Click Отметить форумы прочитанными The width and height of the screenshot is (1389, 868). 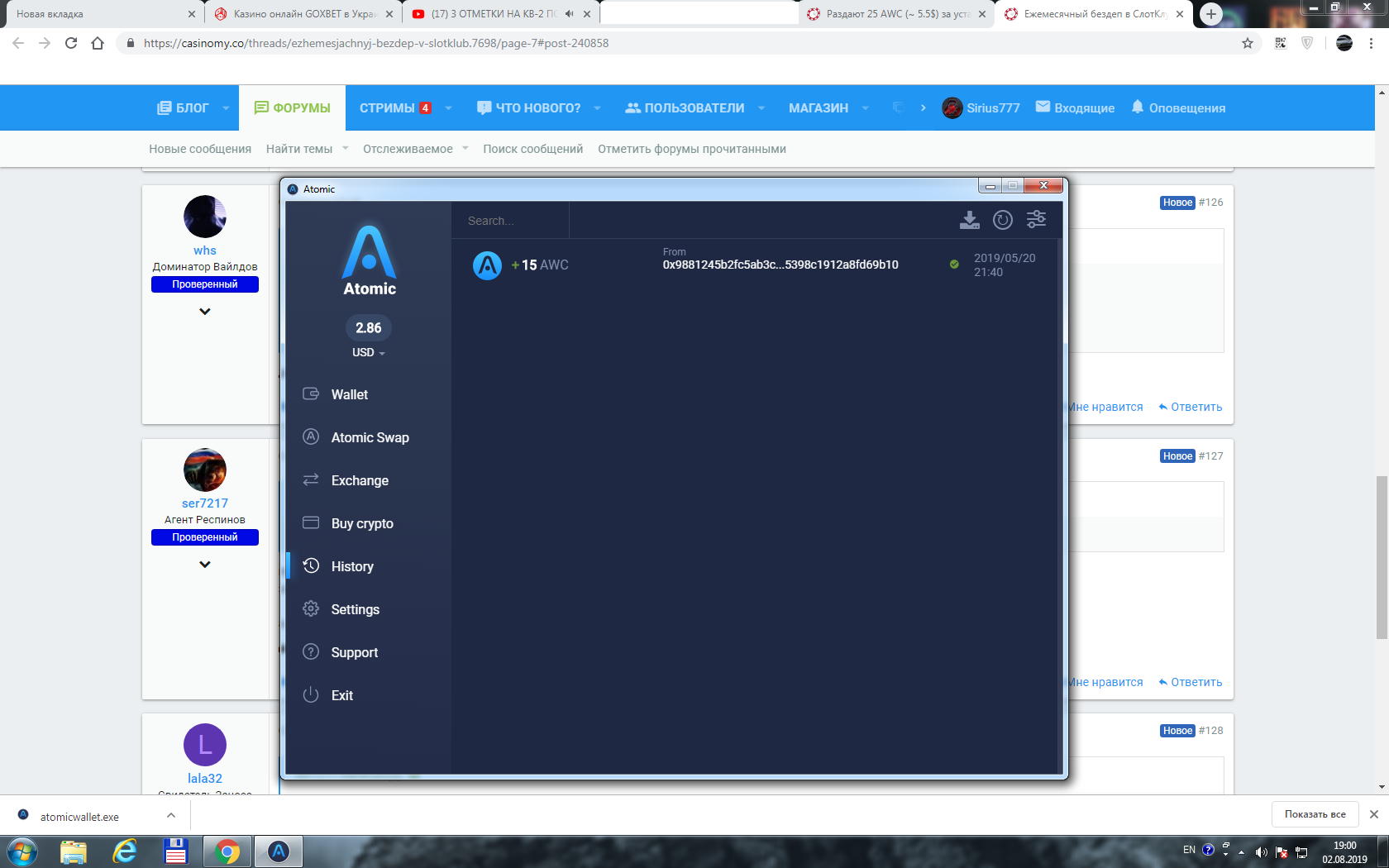[x=692, y=149]
